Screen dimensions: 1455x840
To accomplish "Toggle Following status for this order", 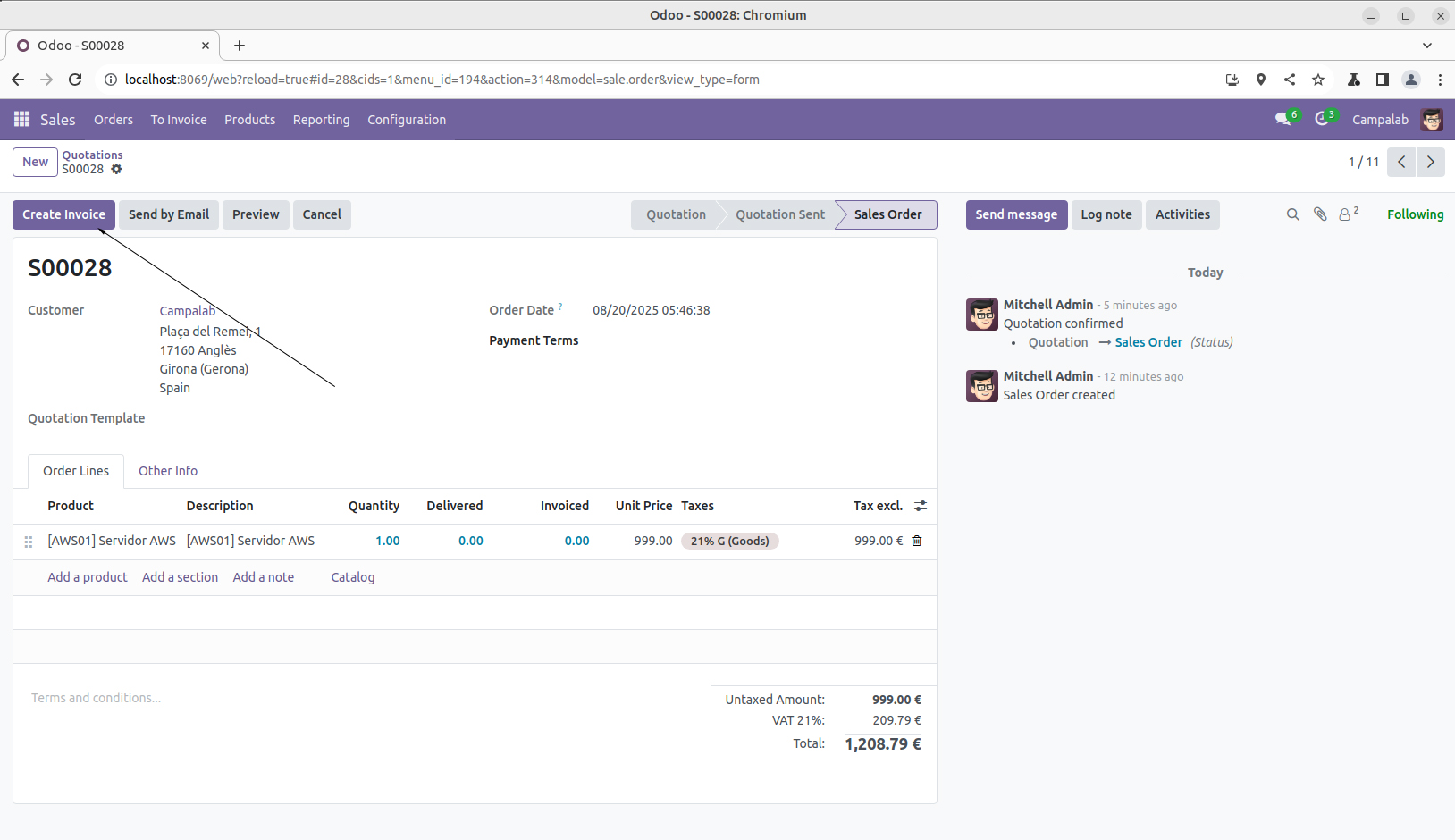I will click(1414, 214).
